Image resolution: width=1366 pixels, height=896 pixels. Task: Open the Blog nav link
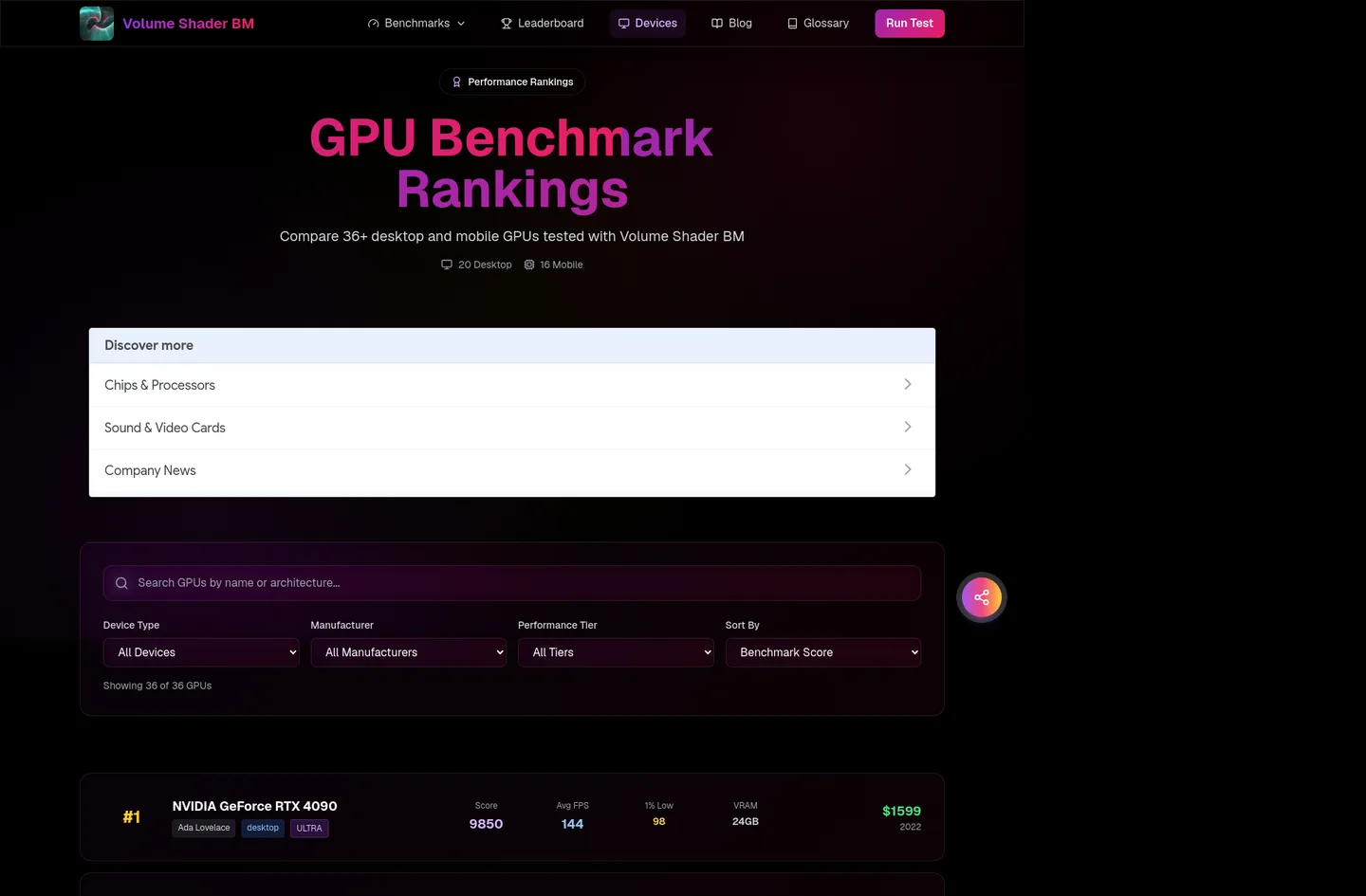[x=731, y=24]
